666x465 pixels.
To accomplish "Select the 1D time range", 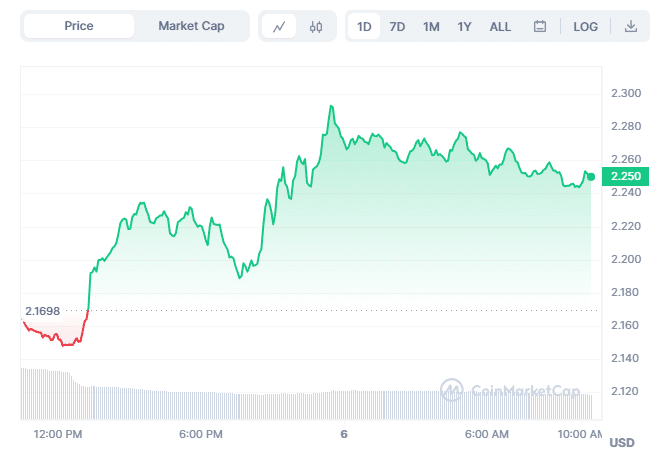I will tap(364, 27).
